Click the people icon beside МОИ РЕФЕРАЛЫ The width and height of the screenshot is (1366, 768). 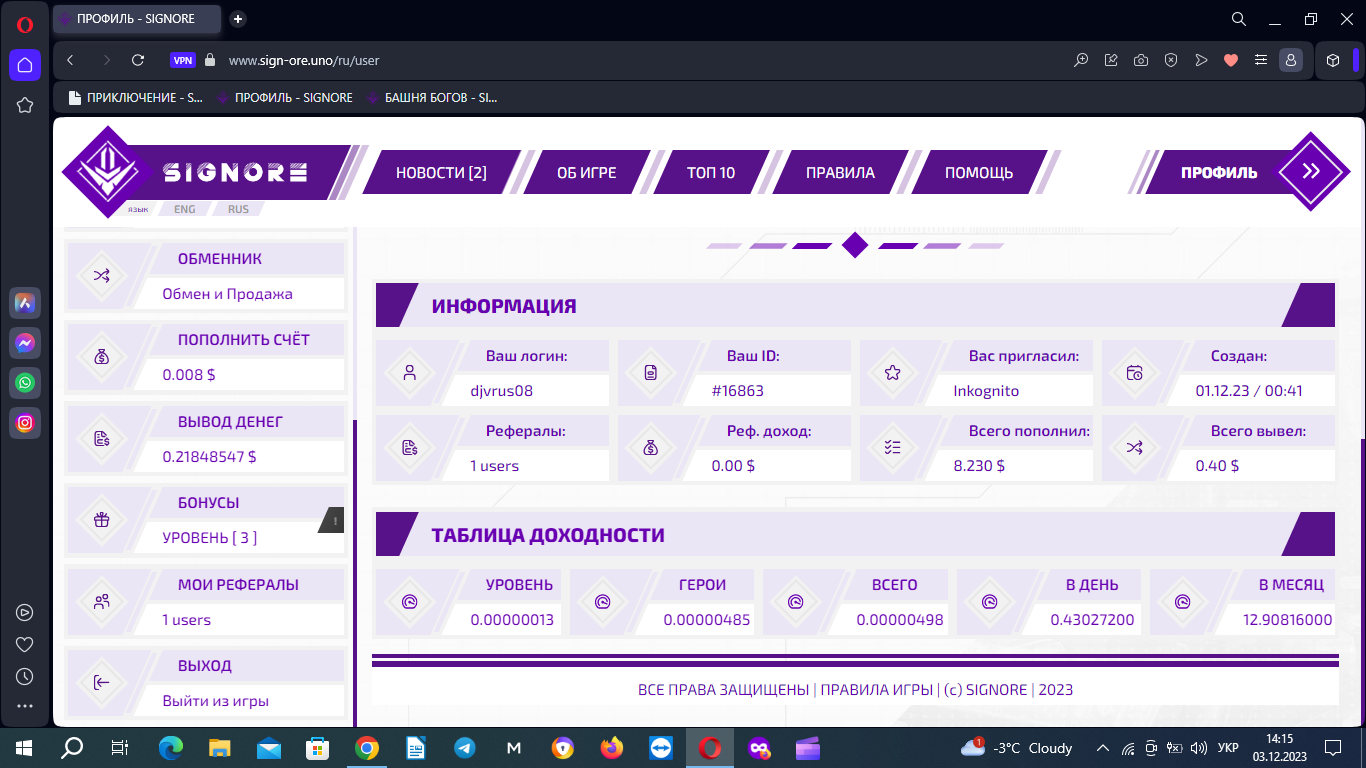(x=102, y=602)
